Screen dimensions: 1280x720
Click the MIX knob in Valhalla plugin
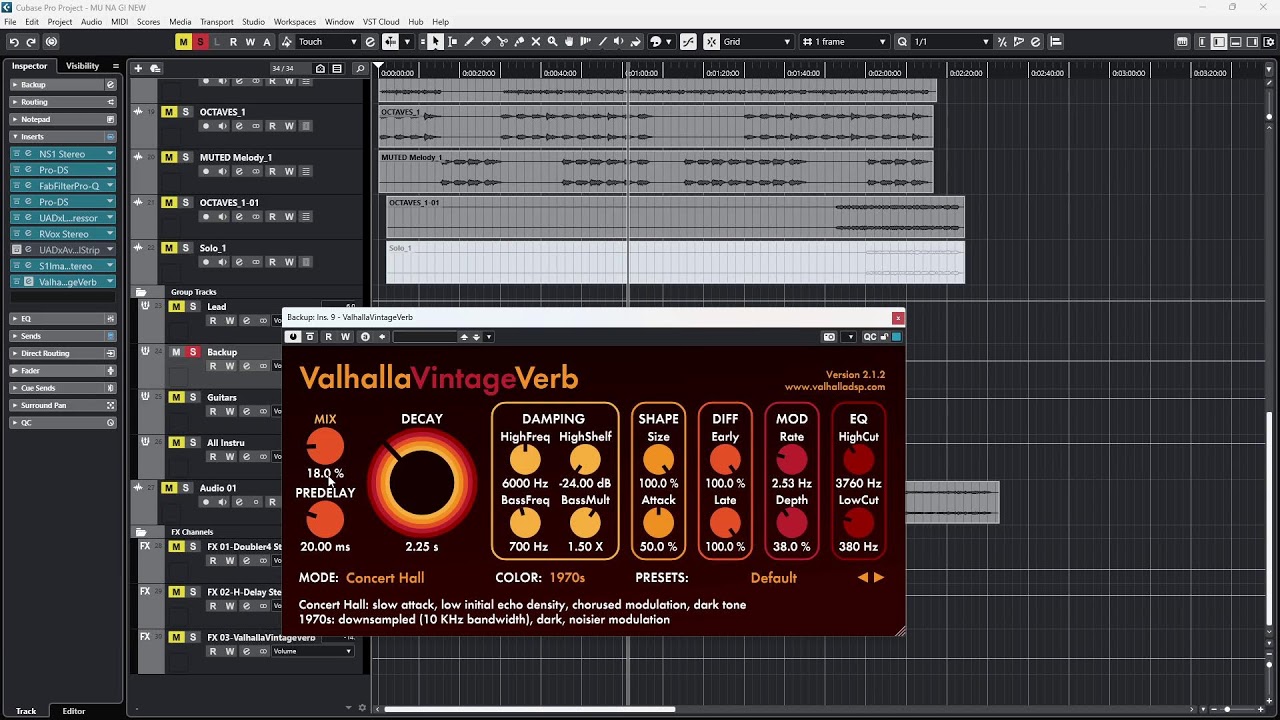[324, 447]
